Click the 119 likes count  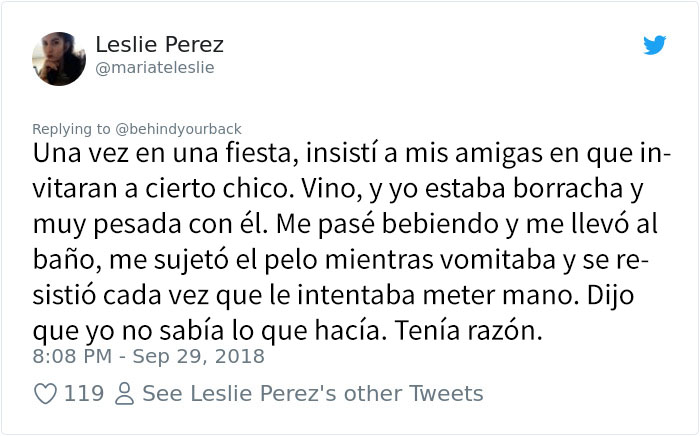click(84, 394)
